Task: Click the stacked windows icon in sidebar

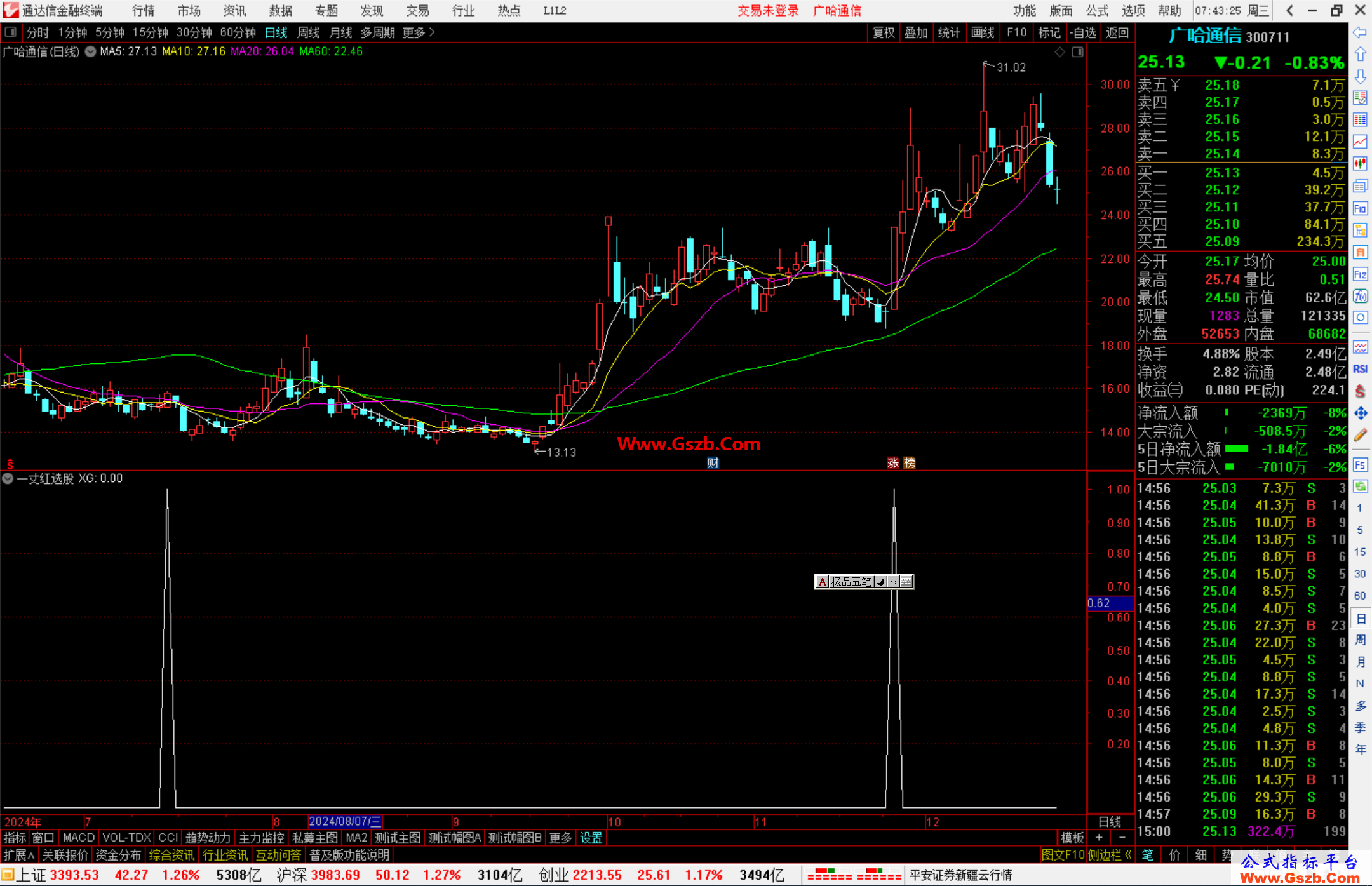Action: tap(1360, 186)
